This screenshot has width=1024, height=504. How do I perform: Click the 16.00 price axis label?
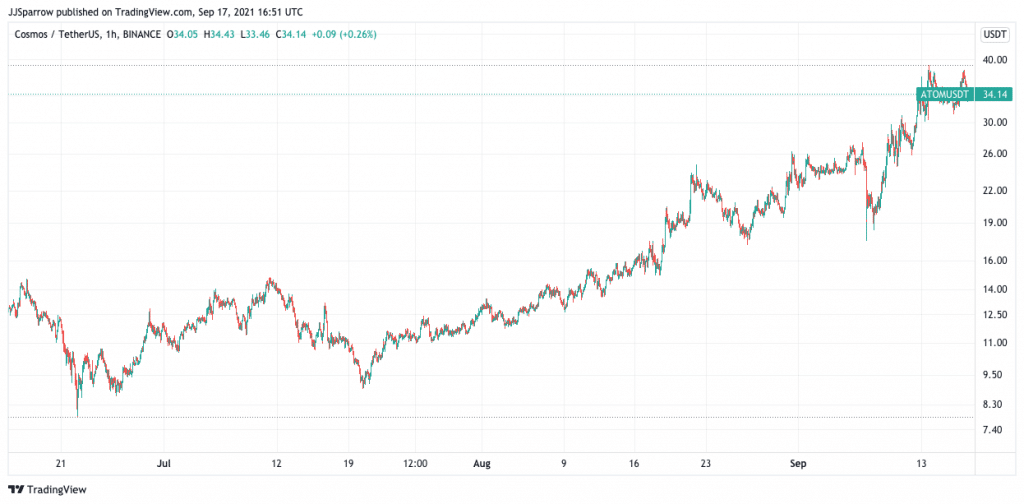tap(995, 261)
